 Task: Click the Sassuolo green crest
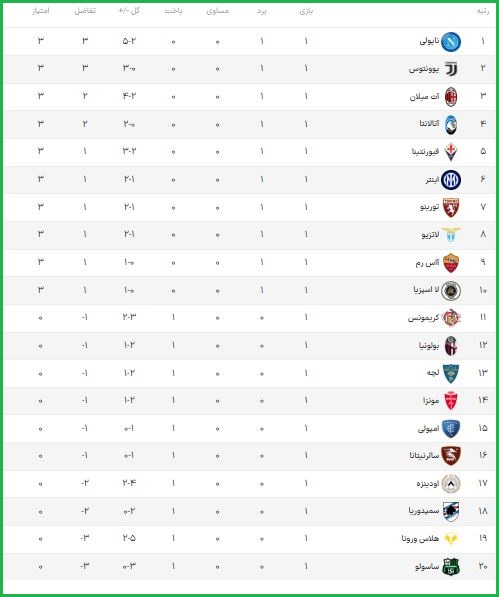coord(451,567)
